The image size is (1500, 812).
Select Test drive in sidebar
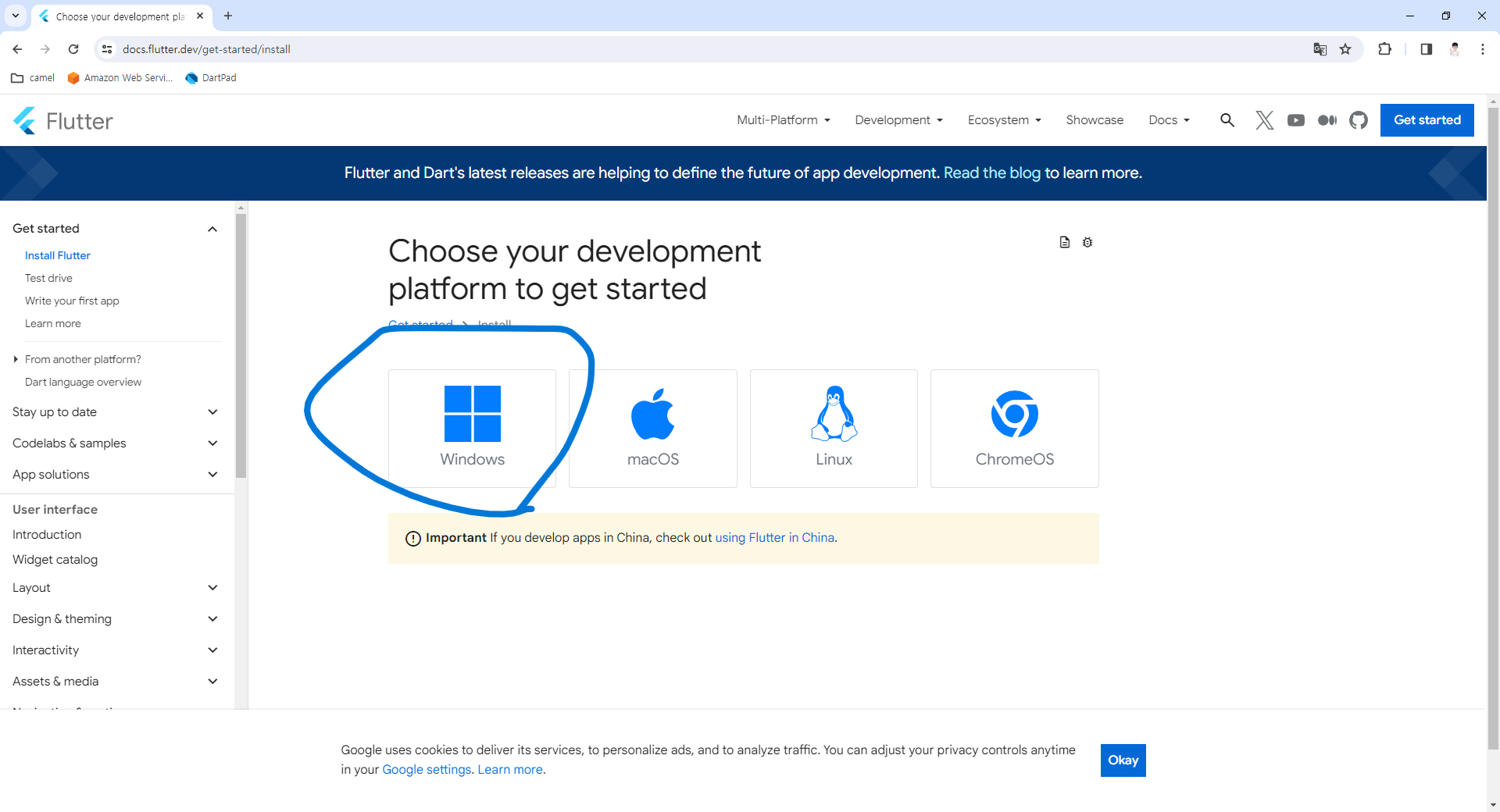[48, 278]
